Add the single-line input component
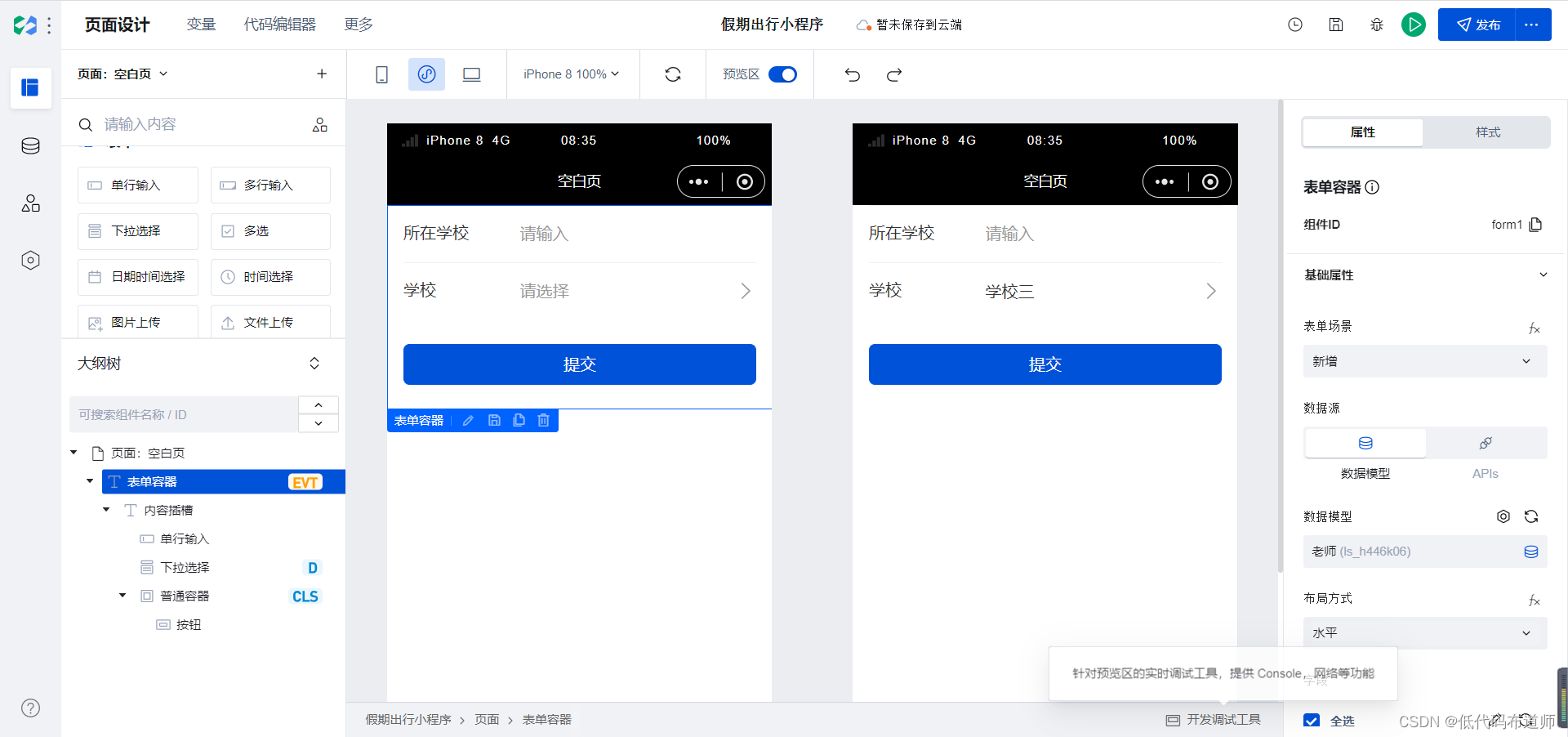Viewport: 1568px width, 737px height. pyautogui.click(x=138, y=185)
